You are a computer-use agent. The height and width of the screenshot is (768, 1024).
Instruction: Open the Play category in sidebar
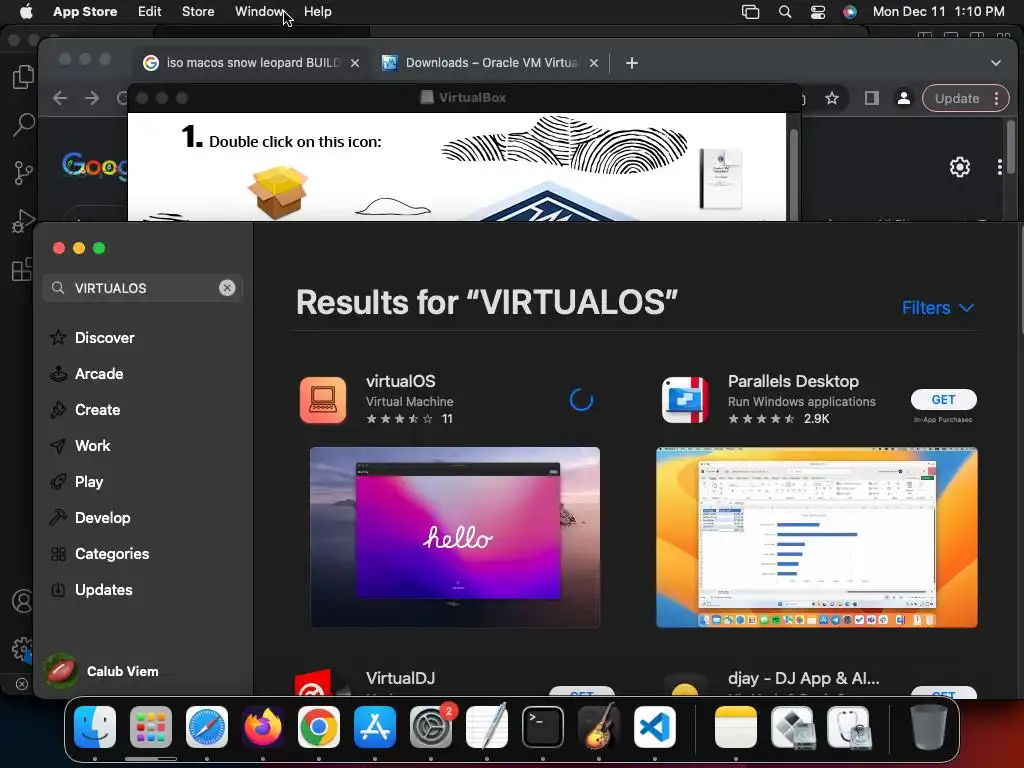coord(76,481)
